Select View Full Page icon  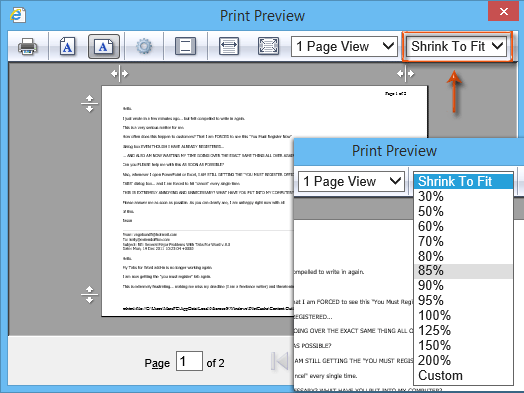pyautogui.click(x=269, y=46)
